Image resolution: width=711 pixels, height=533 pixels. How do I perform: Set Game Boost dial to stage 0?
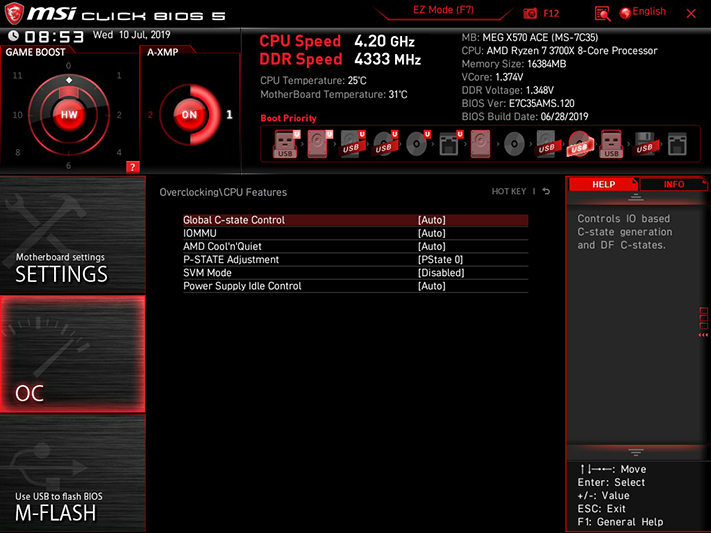[68, 66]
